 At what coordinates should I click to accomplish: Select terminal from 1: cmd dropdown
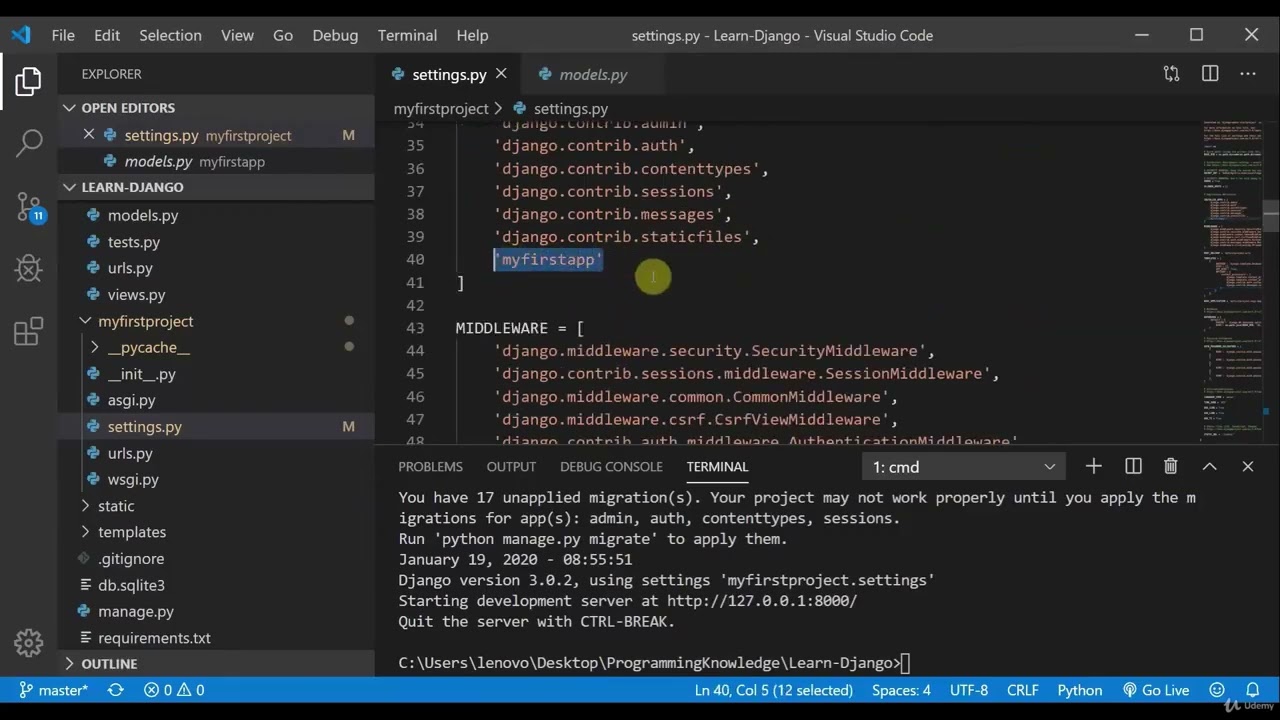coord(963,467)
